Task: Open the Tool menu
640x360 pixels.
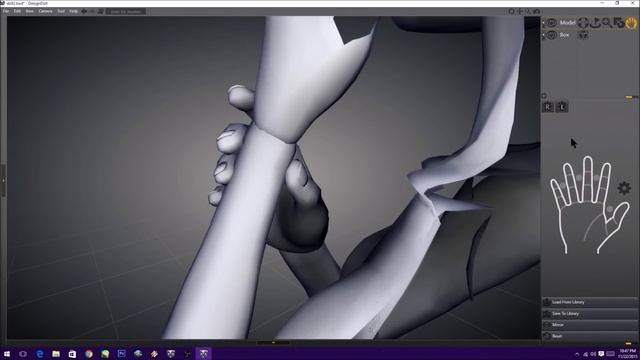Action: click(x=61, y=11)
